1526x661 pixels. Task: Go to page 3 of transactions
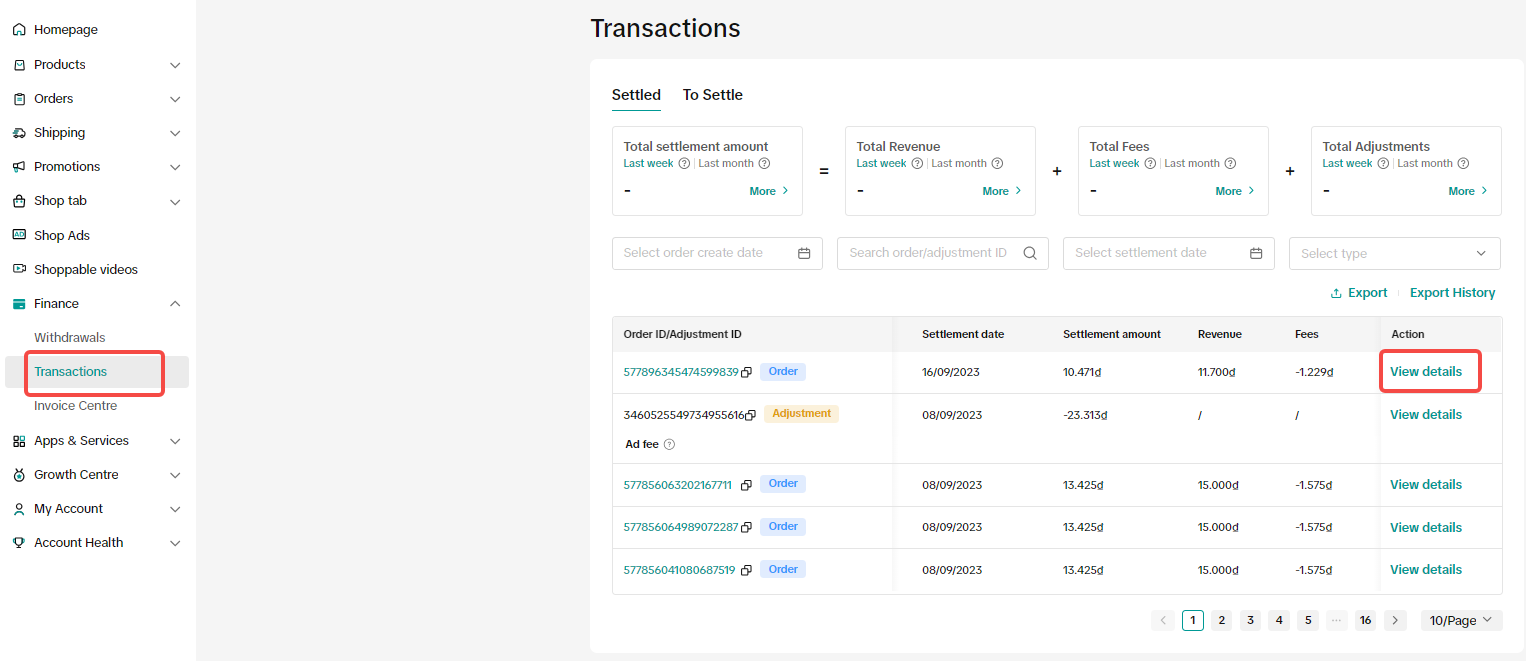1250,621
